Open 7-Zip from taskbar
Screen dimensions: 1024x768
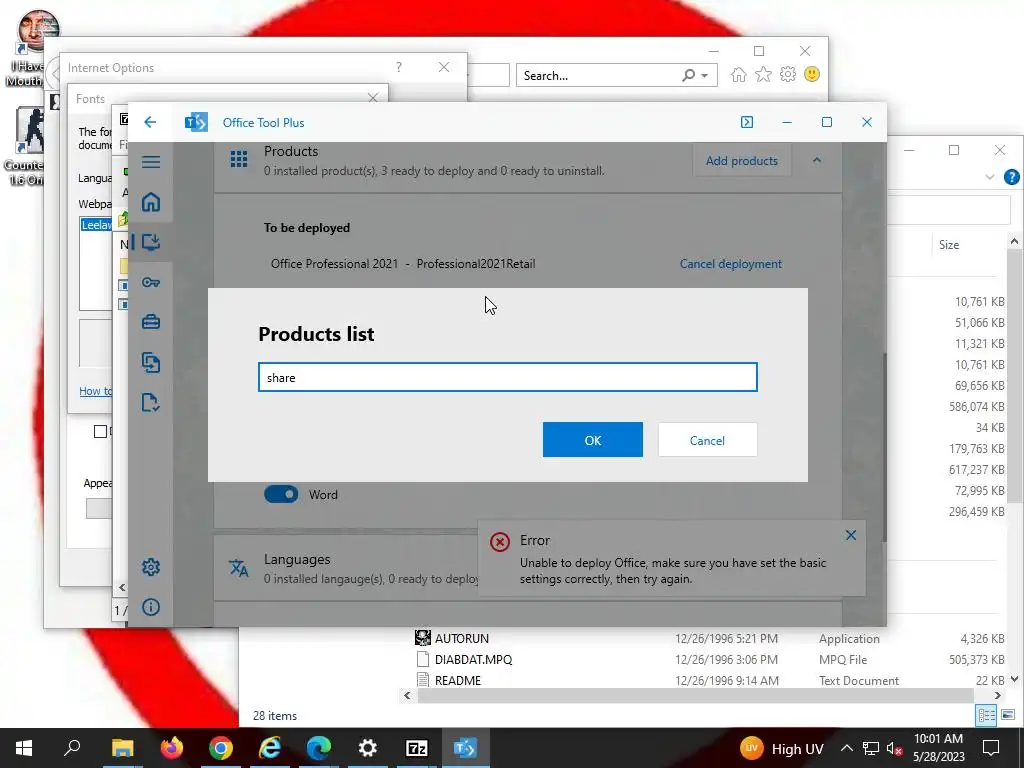click(x=417, y=748)
